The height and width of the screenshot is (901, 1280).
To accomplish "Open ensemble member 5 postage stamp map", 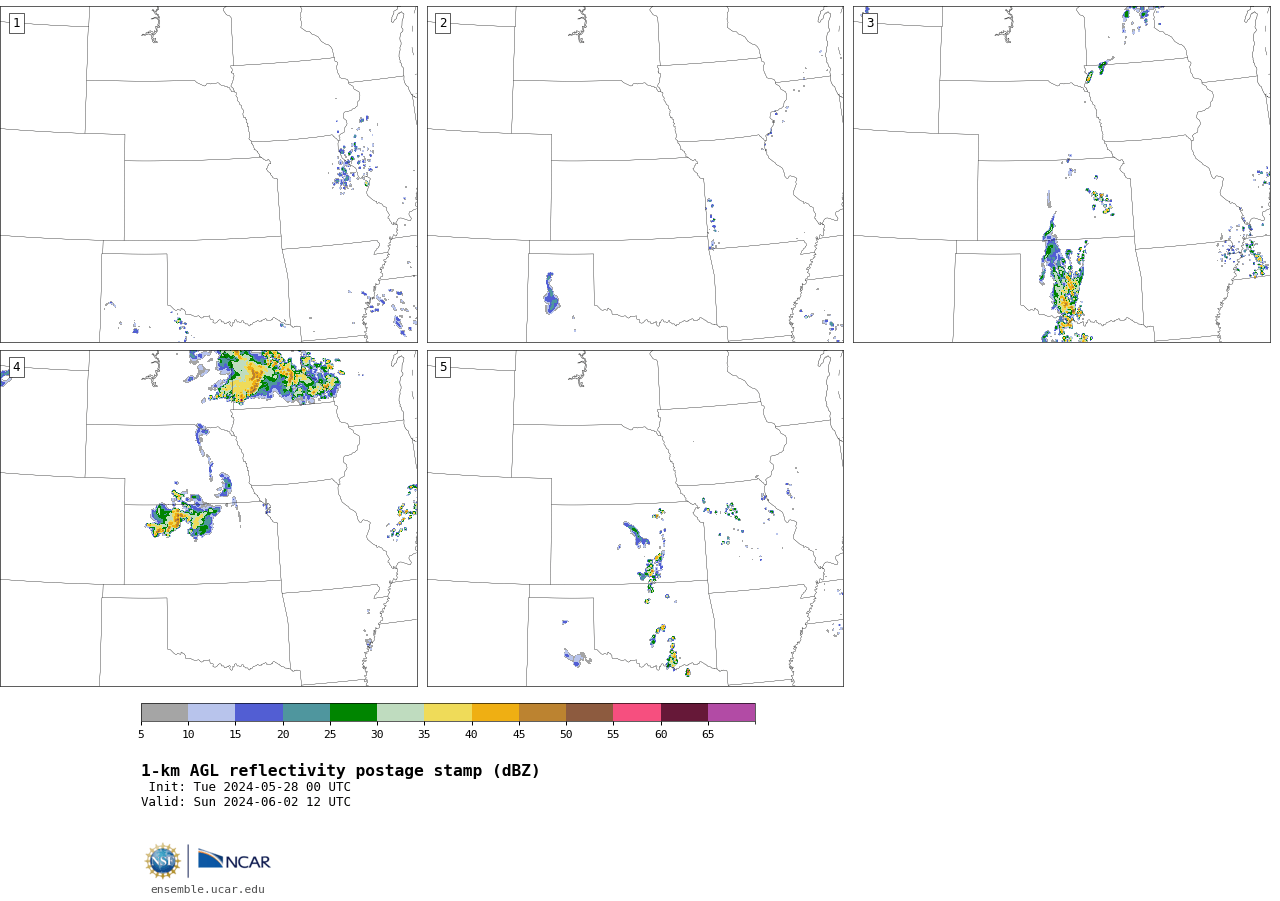I will pos(635,518).
